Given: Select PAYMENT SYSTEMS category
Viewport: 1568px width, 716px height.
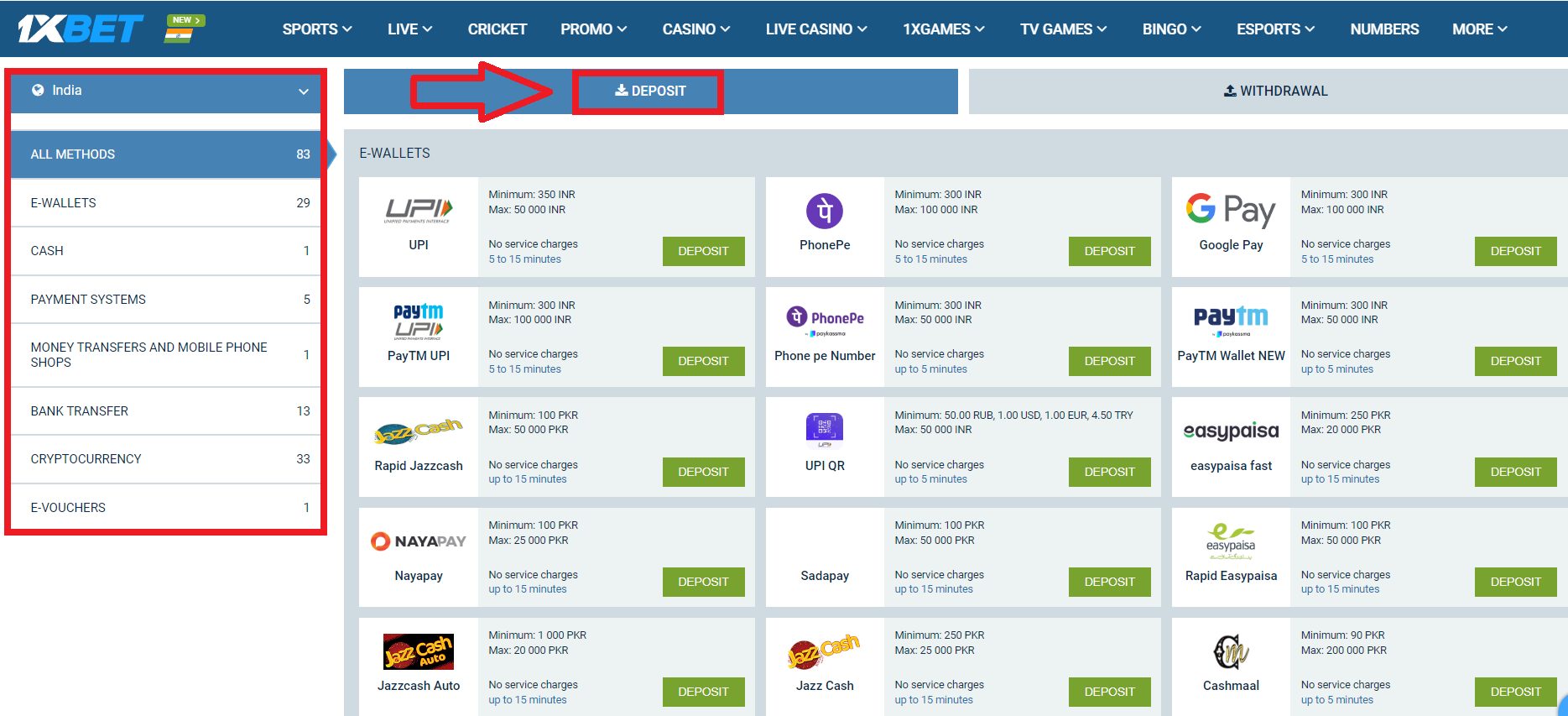Looking at the screenshot, I should click(x=165, y=299).
